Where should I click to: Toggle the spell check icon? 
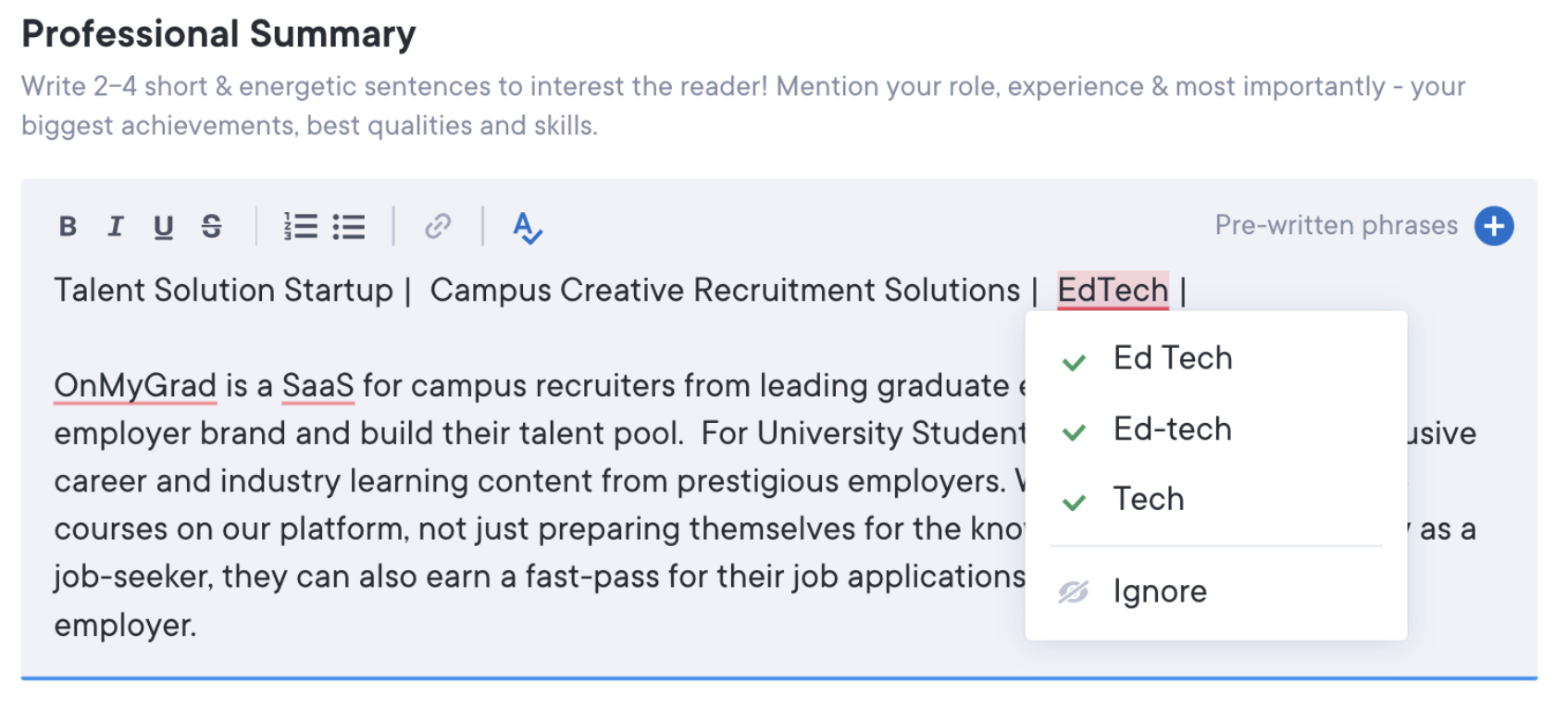click(x=527, y=228)
